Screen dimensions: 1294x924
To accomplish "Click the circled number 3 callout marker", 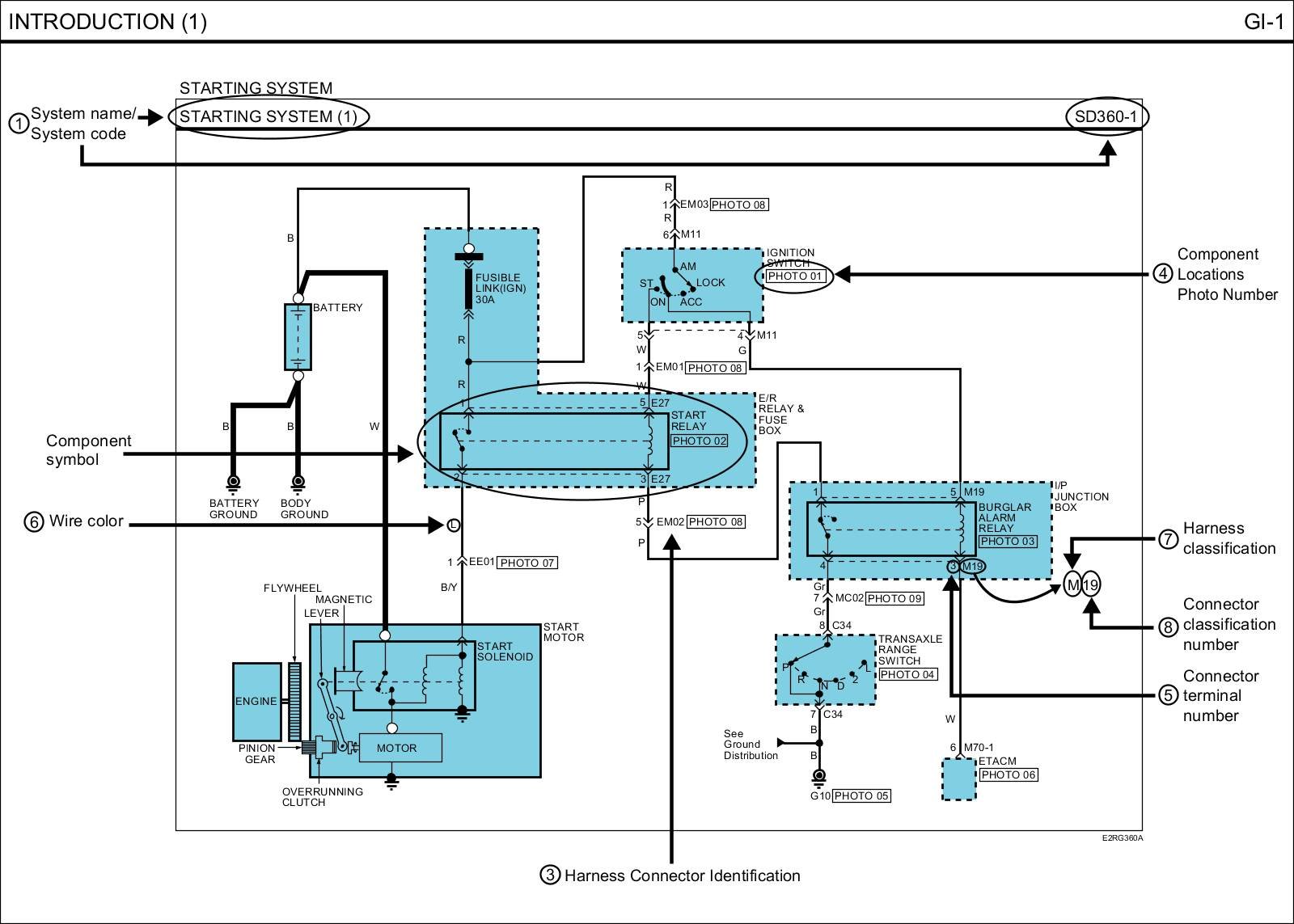I will click(550, 875).
